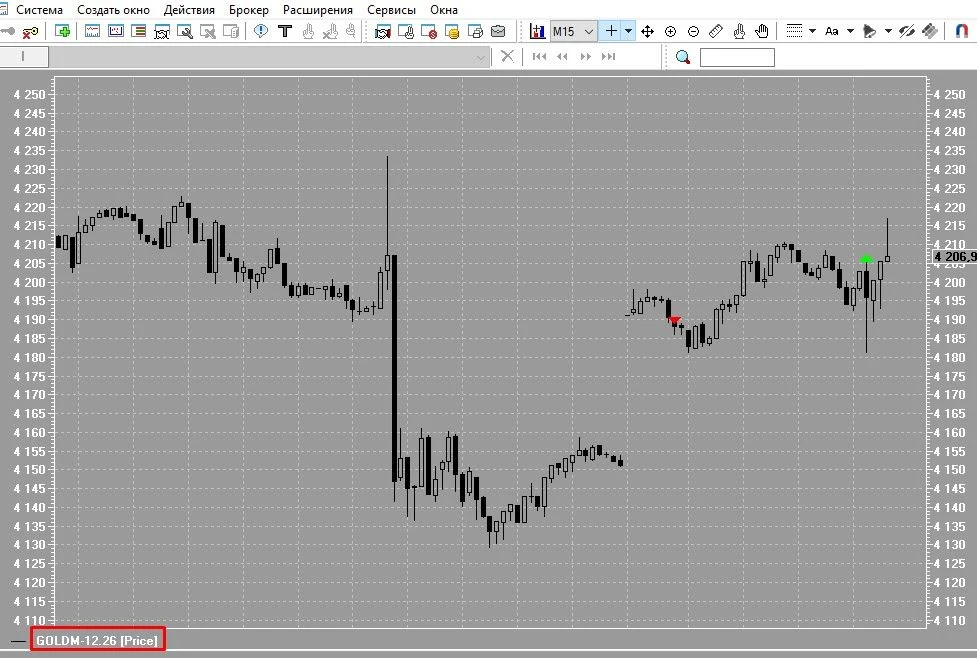Click the blue exclamation alert icon

click(261, 31)
